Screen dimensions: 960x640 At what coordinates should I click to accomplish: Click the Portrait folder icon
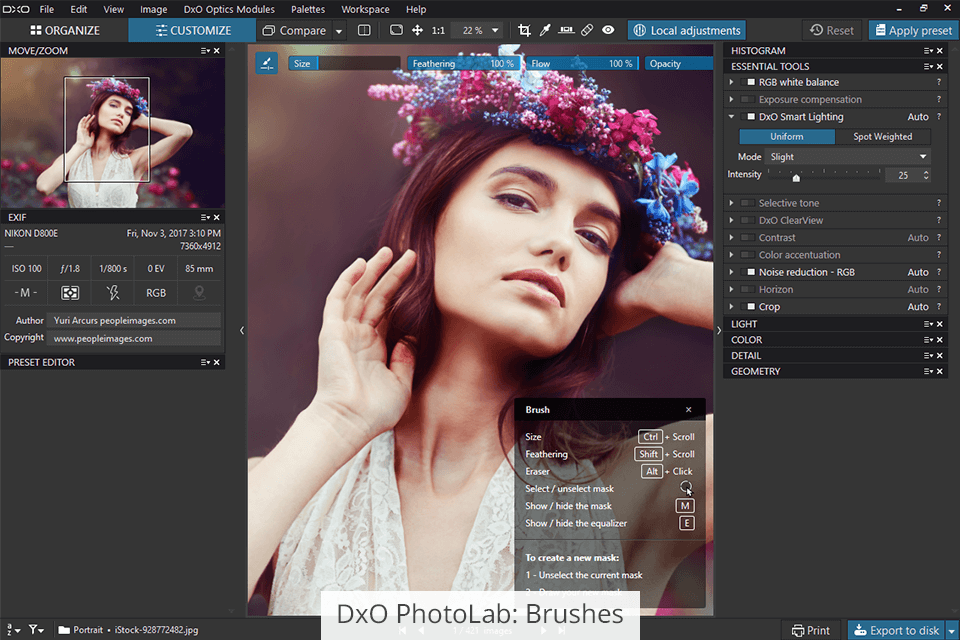coord(64,630)
